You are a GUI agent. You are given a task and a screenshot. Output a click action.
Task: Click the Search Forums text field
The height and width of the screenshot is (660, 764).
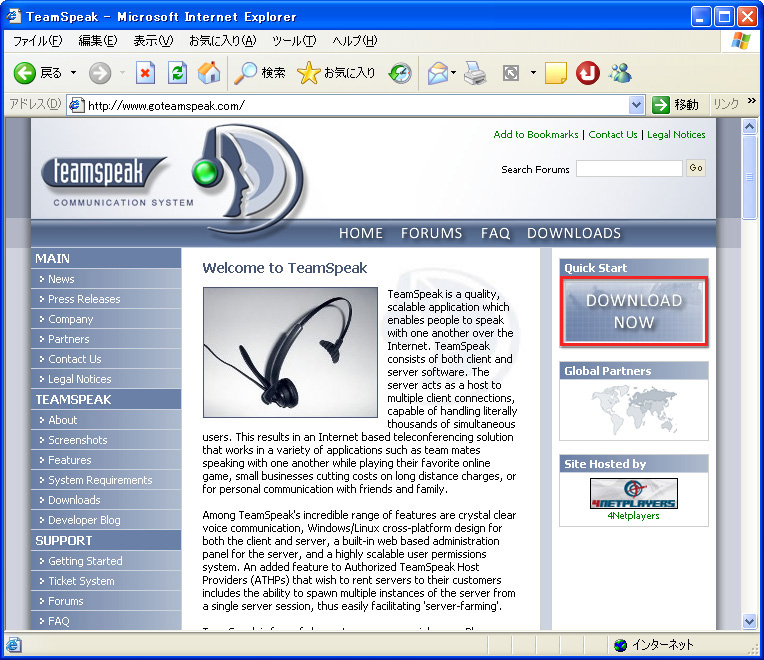click(629, 169)
